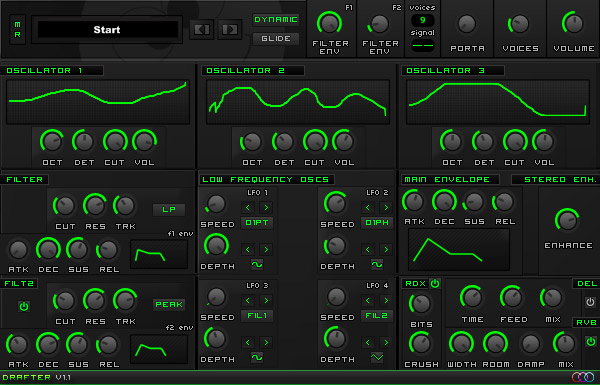Toggle the GLIDE button

pyautogui.click(x=276, y=39)
